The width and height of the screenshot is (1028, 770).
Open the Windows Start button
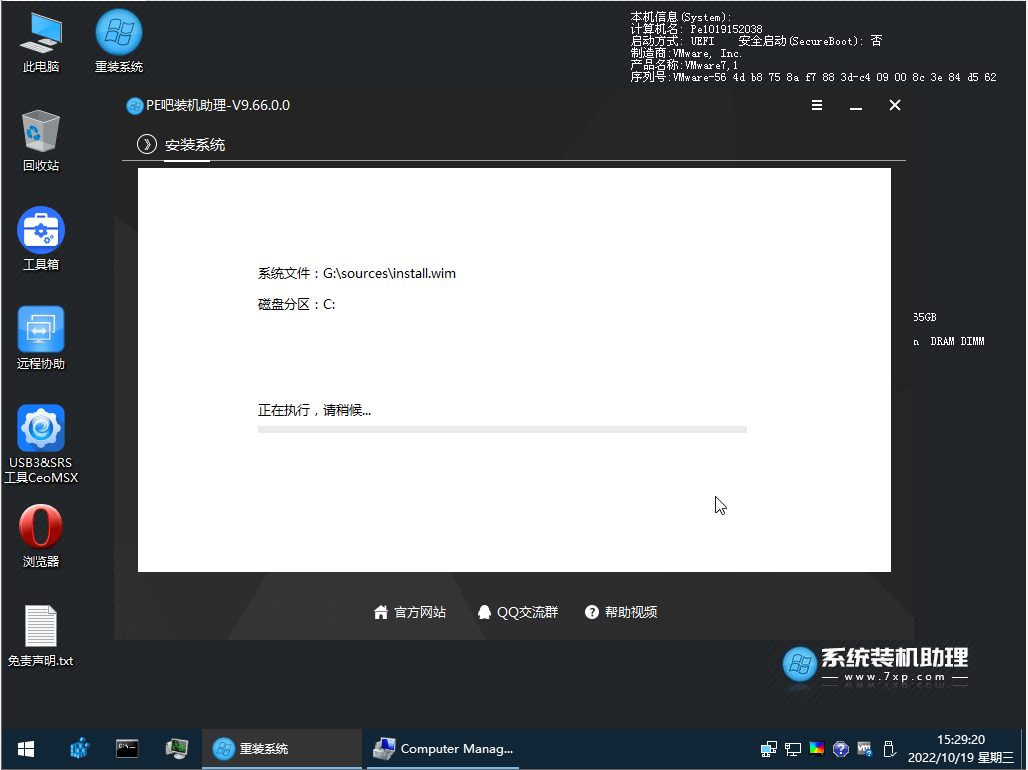[26, 748]
